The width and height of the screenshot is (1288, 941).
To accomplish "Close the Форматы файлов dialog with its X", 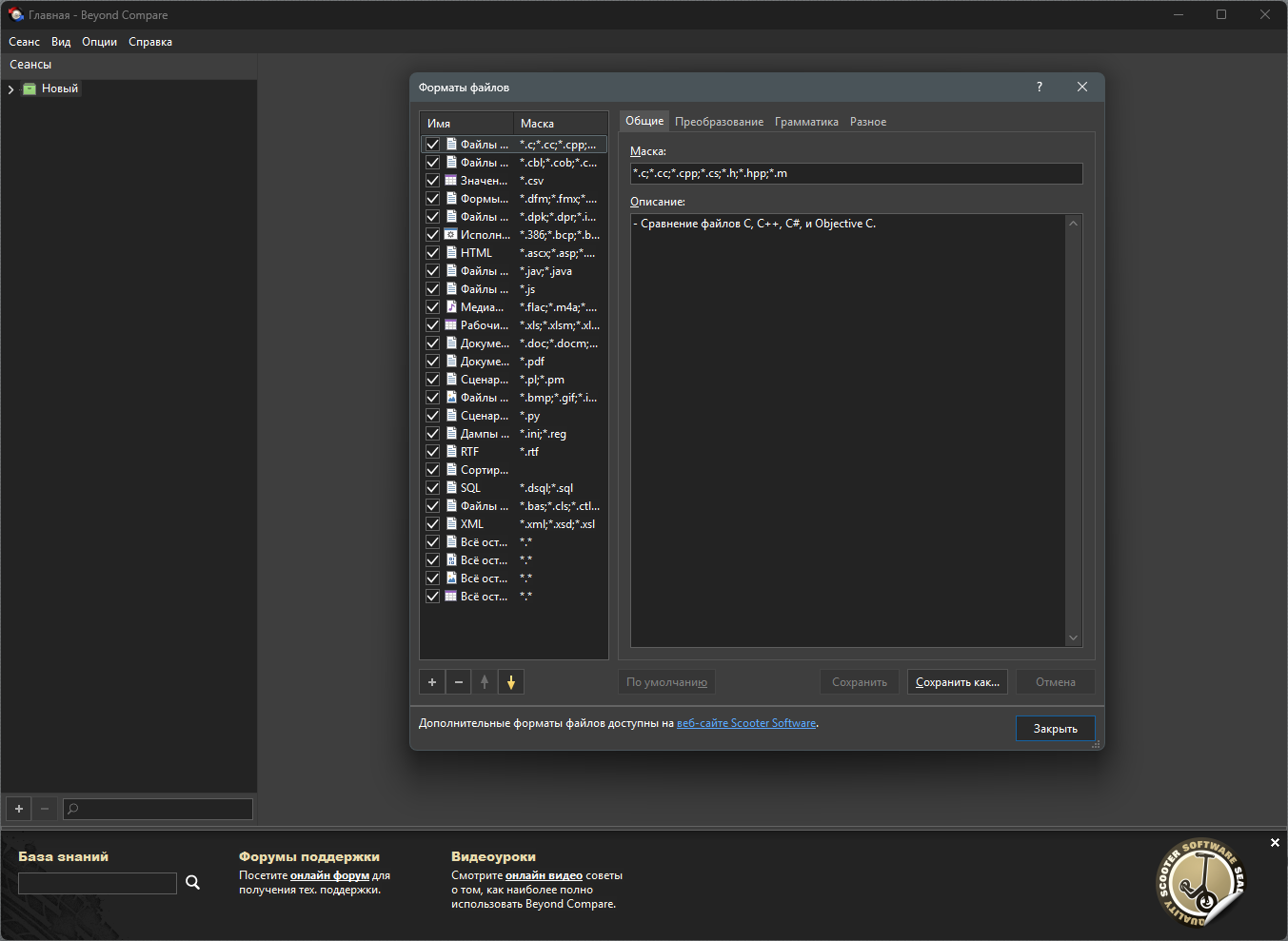I will pos(1082,87).
